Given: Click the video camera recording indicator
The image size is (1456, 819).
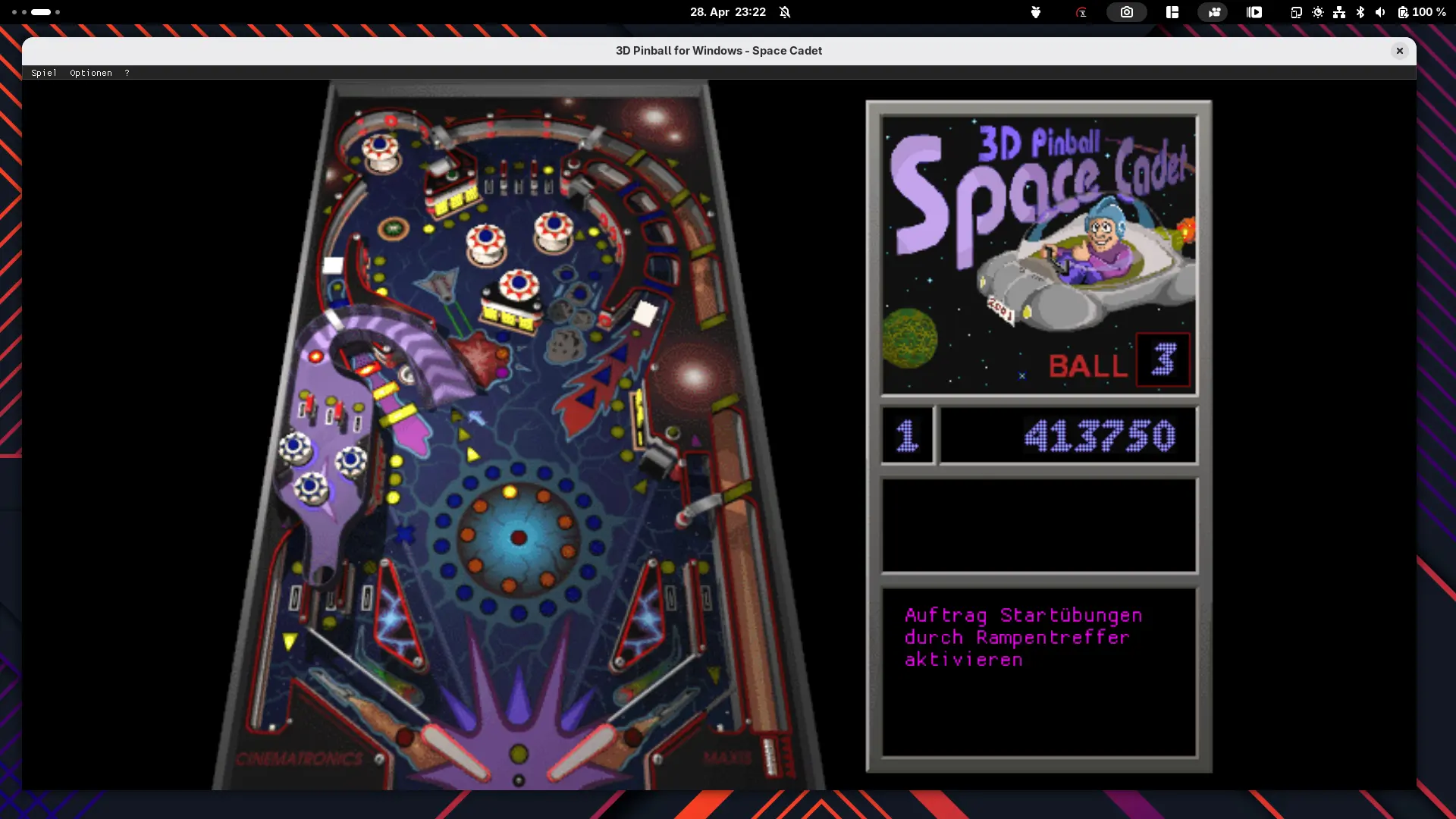Looking at the screenshot, I should click(1213, 12).
